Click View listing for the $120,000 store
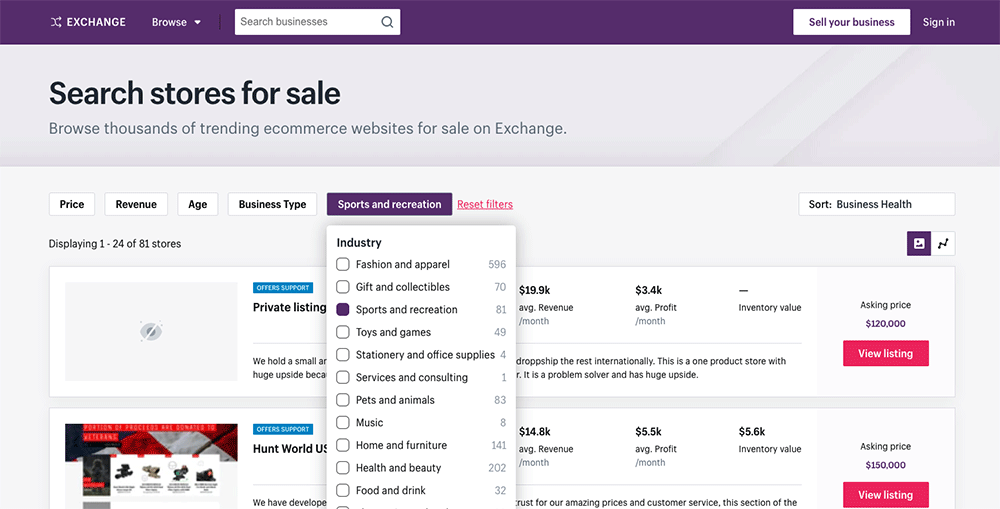Viewport: 1000px width, 509px height. [x=885, y=353]
